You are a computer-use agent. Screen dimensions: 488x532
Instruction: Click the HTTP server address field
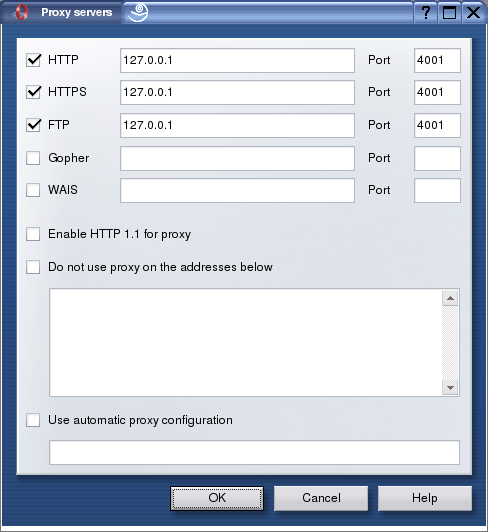[x=237, y=60]
